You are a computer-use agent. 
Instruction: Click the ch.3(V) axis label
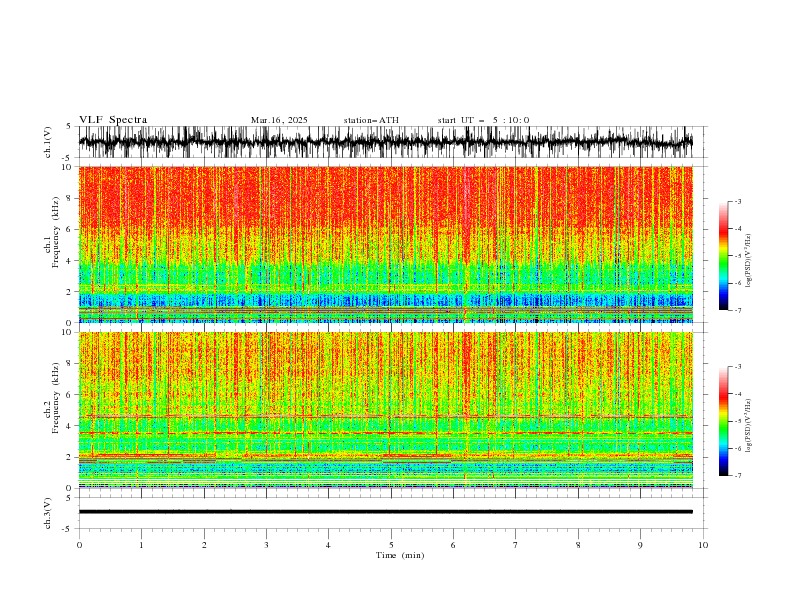pos(48,513)
